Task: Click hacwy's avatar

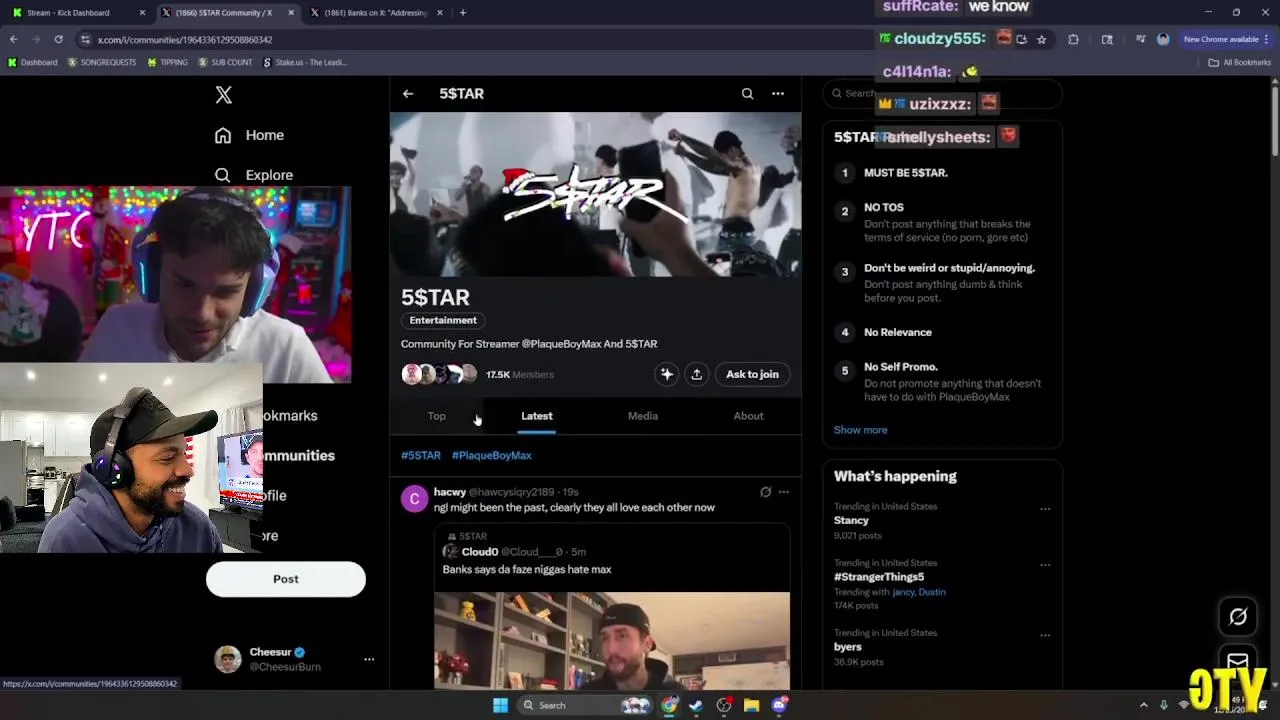Action: point(414,498)
